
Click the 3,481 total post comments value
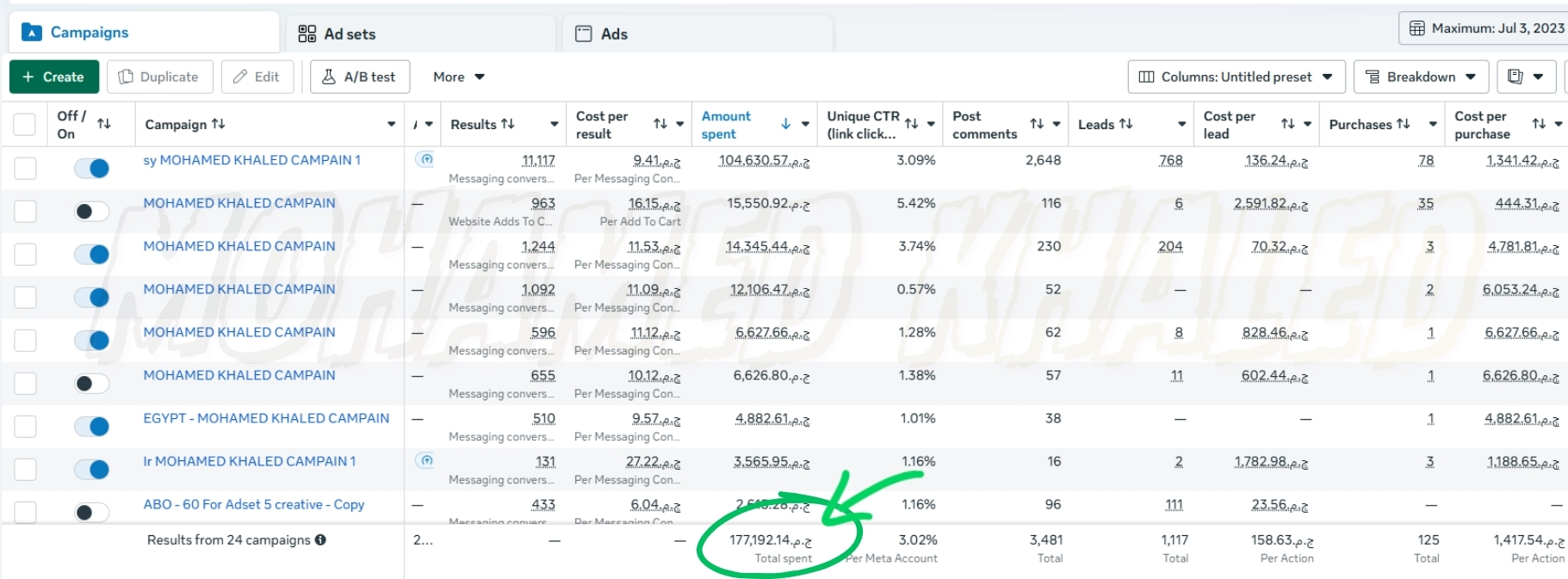(1046, 540)
